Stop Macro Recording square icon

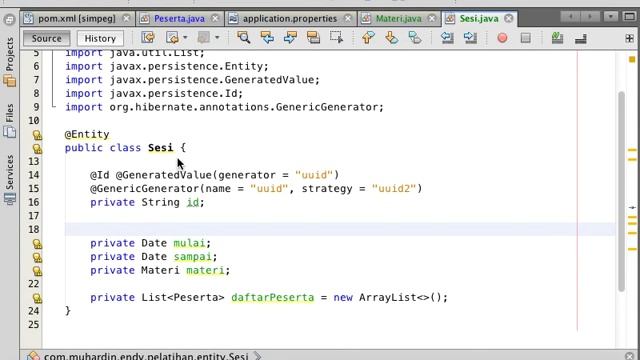(x=526, y=38)
